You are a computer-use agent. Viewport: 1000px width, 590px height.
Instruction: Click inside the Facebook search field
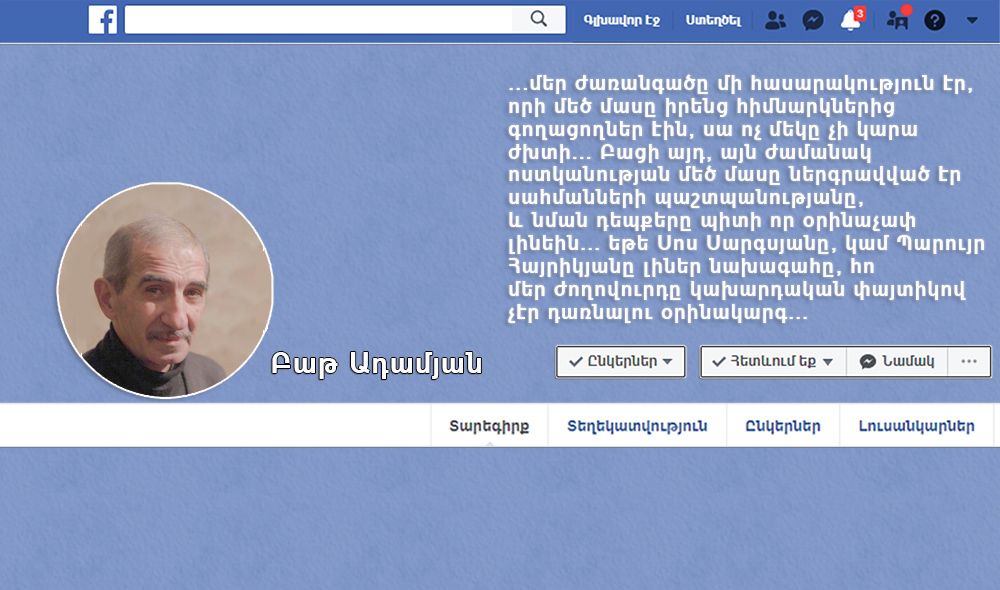click(x=320, y=20)
